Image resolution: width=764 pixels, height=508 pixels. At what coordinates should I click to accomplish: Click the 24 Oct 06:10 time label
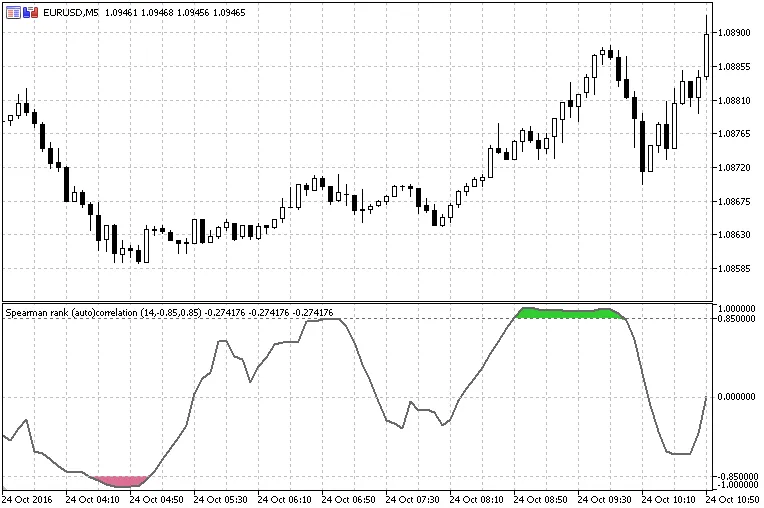pos(284,498)
